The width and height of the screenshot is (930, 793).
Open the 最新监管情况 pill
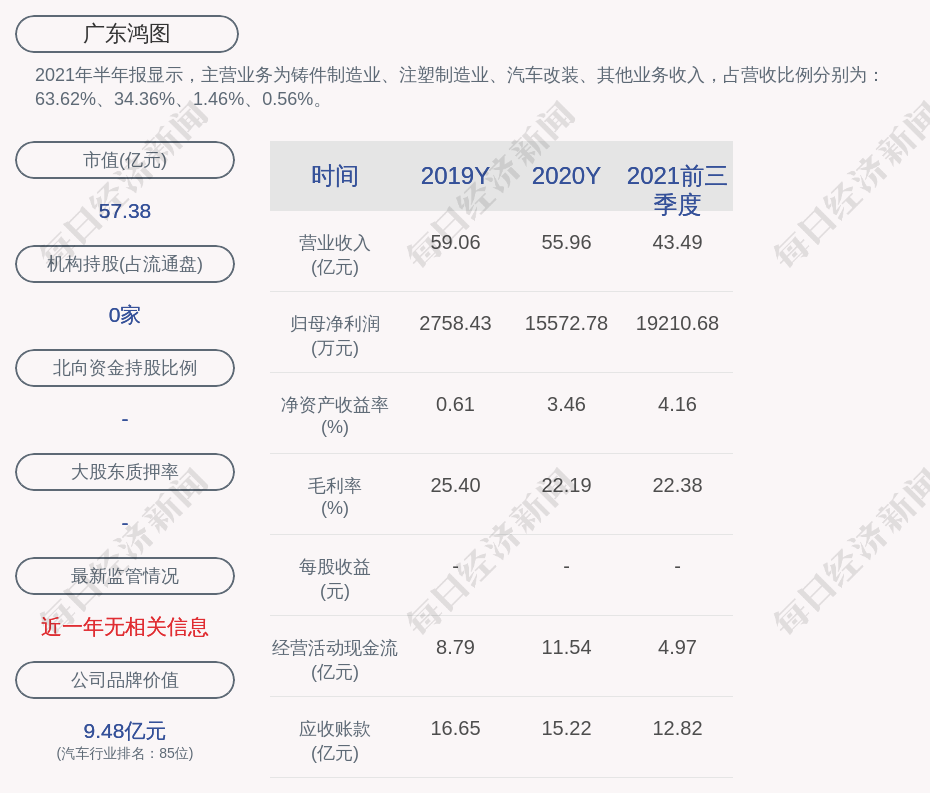pyautogui.click(x=125, y=576)
